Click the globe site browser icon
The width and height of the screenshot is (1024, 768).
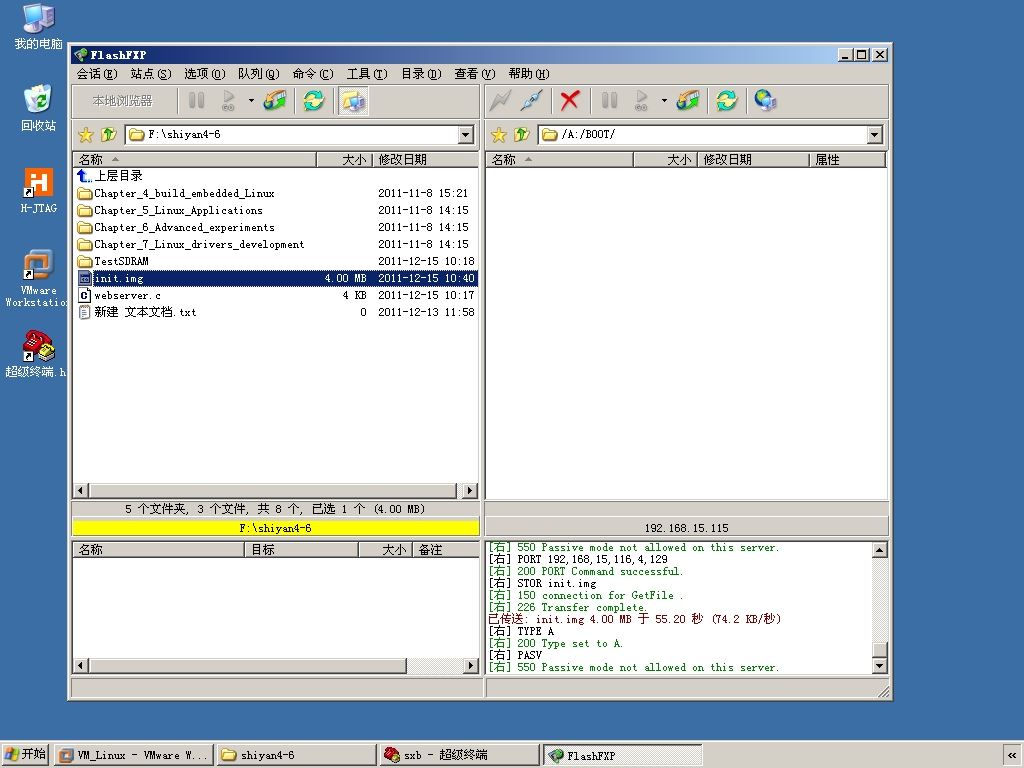765,101
